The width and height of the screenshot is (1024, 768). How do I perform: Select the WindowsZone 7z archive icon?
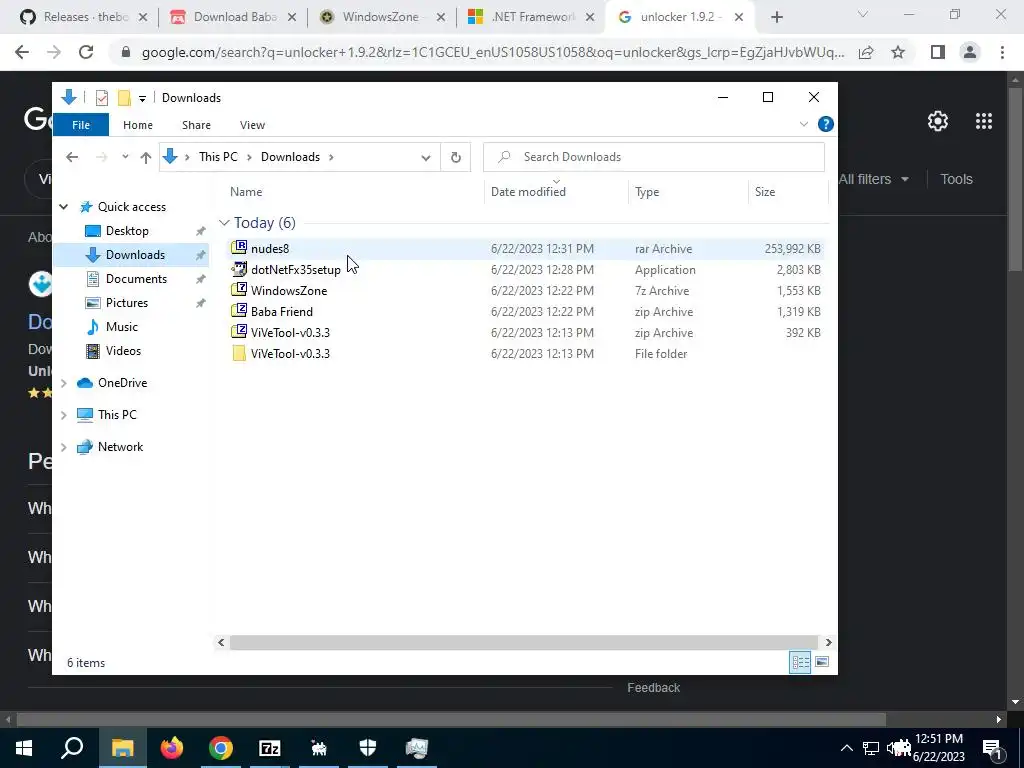pyautogui.click(x=239, y=290)
